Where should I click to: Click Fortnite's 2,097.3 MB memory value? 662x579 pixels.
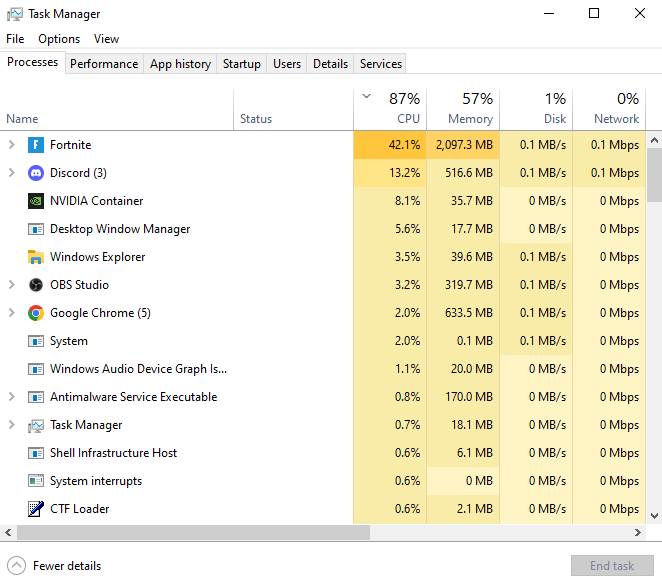point(464,145)
